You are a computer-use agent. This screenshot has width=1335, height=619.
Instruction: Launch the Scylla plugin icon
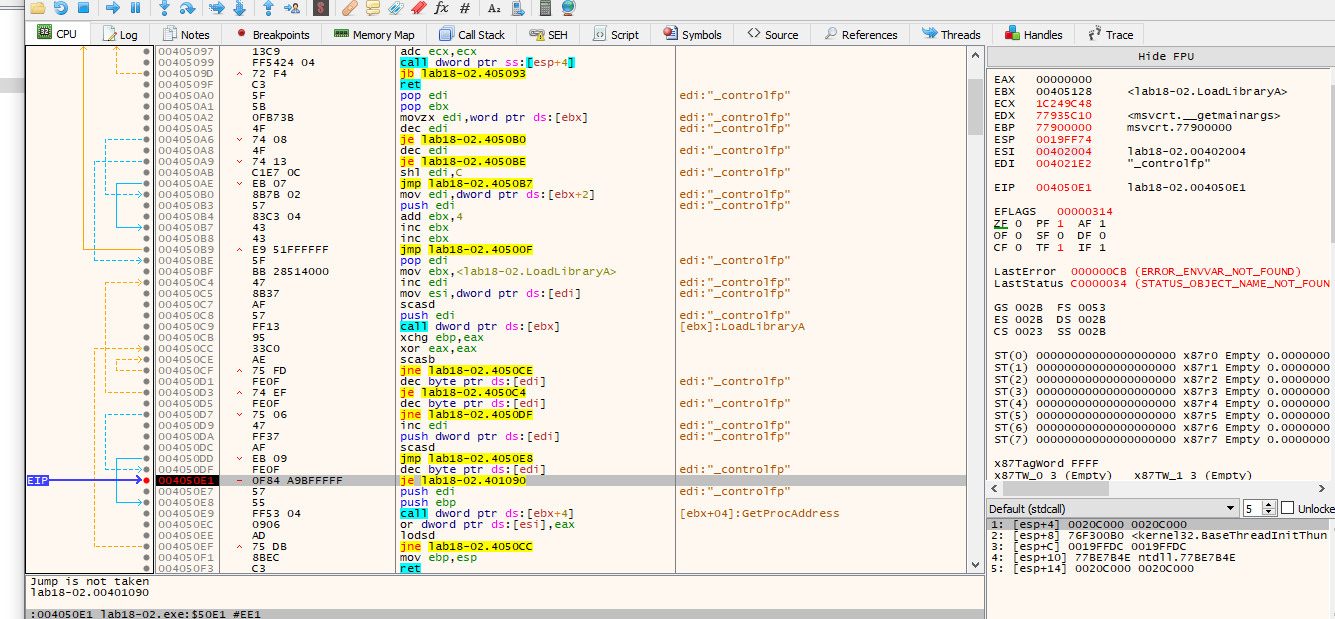(320, 8)
